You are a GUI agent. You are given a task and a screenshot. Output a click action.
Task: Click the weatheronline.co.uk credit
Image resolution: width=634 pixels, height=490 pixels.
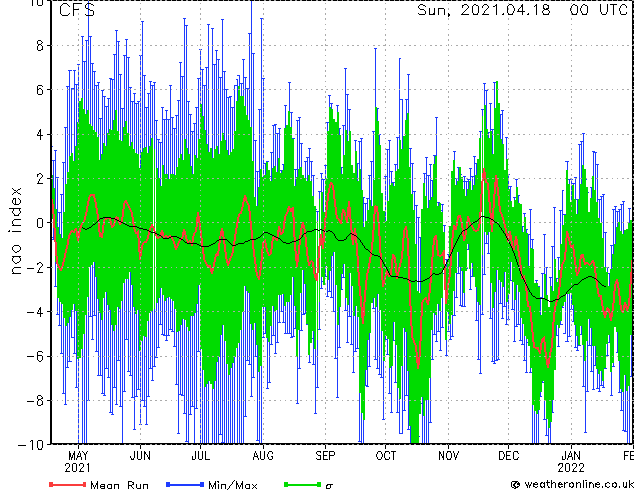coord(572,484)
